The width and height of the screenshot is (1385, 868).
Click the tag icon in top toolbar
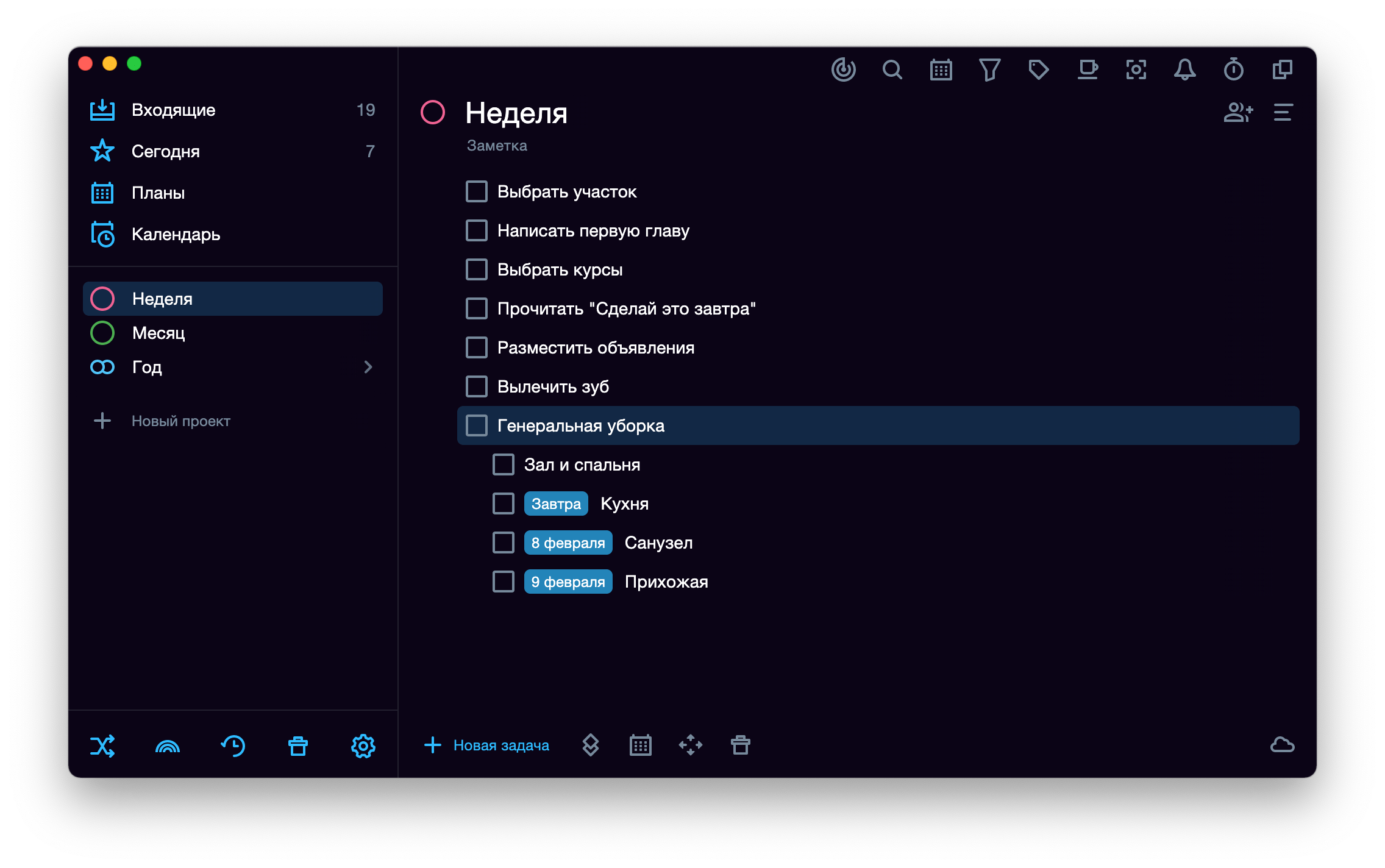click(x=1039, y=69)
